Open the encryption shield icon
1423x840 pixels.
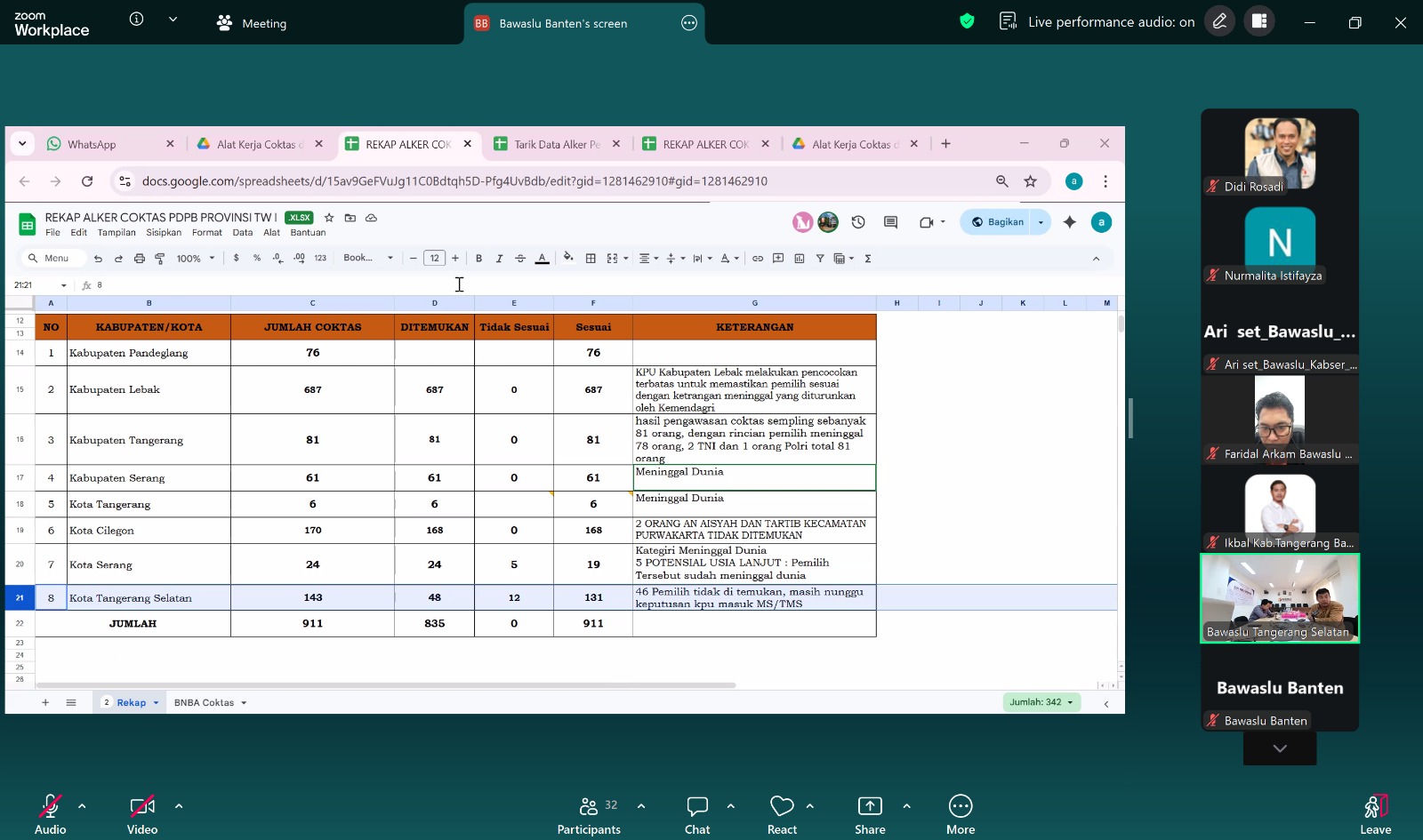(967, 21)
